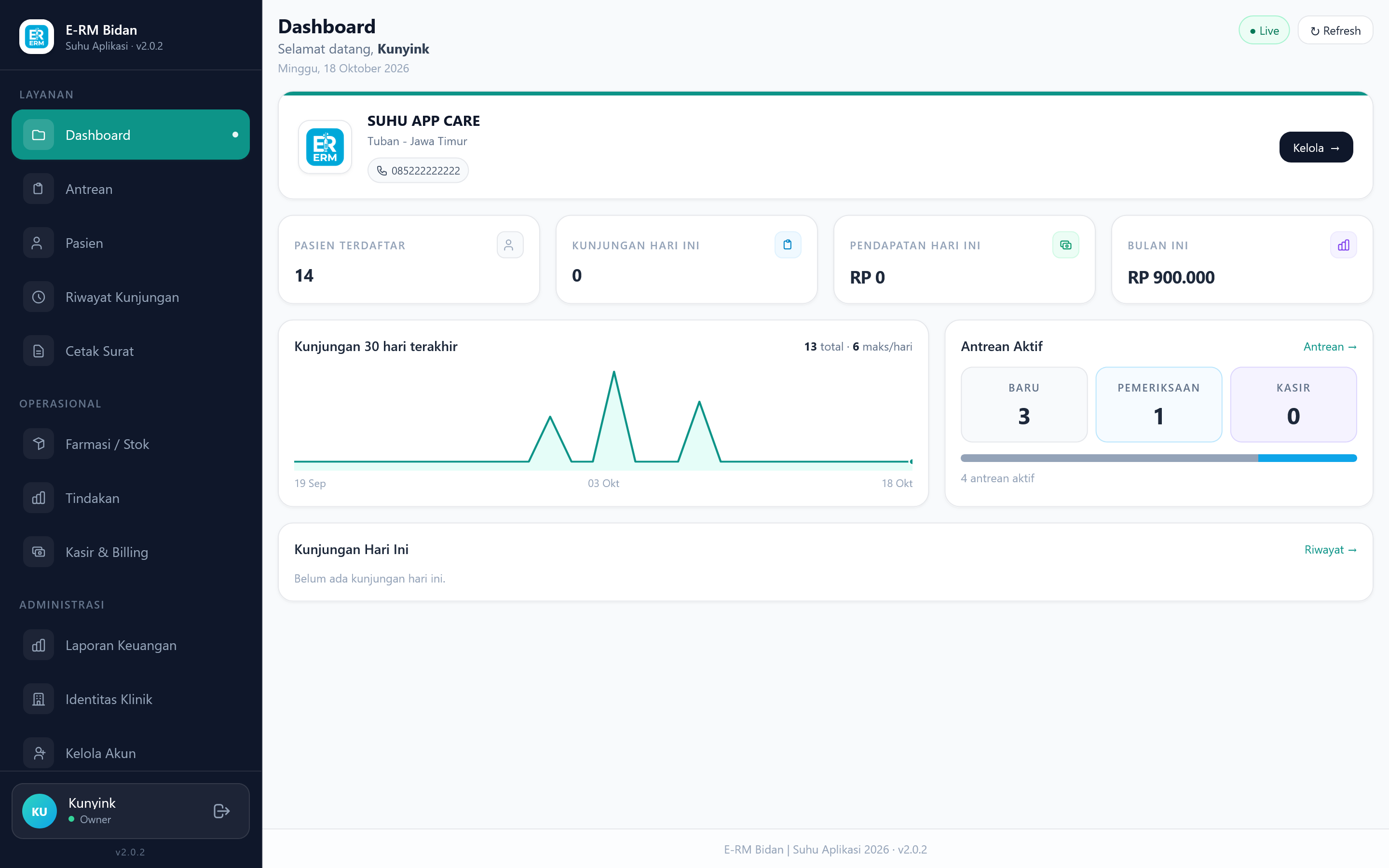The height and width of the screenshot is (868, 1389).
Task: Click the KASIR queue tile showing 0
Action: point(1293,404)
